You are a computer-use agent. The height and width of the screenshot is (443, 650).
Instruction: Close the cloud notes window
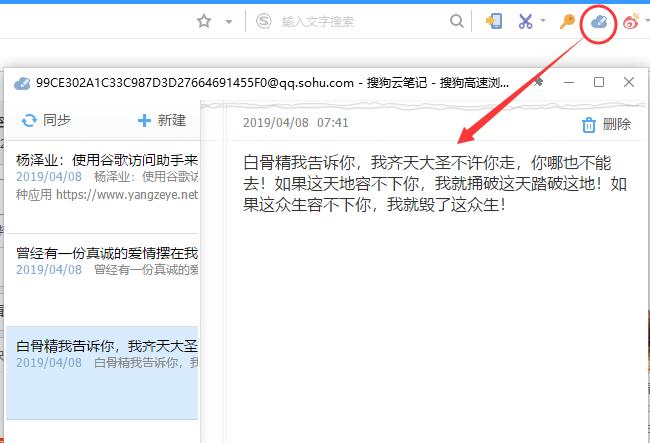pyautogui.click(x=629, y=82)
